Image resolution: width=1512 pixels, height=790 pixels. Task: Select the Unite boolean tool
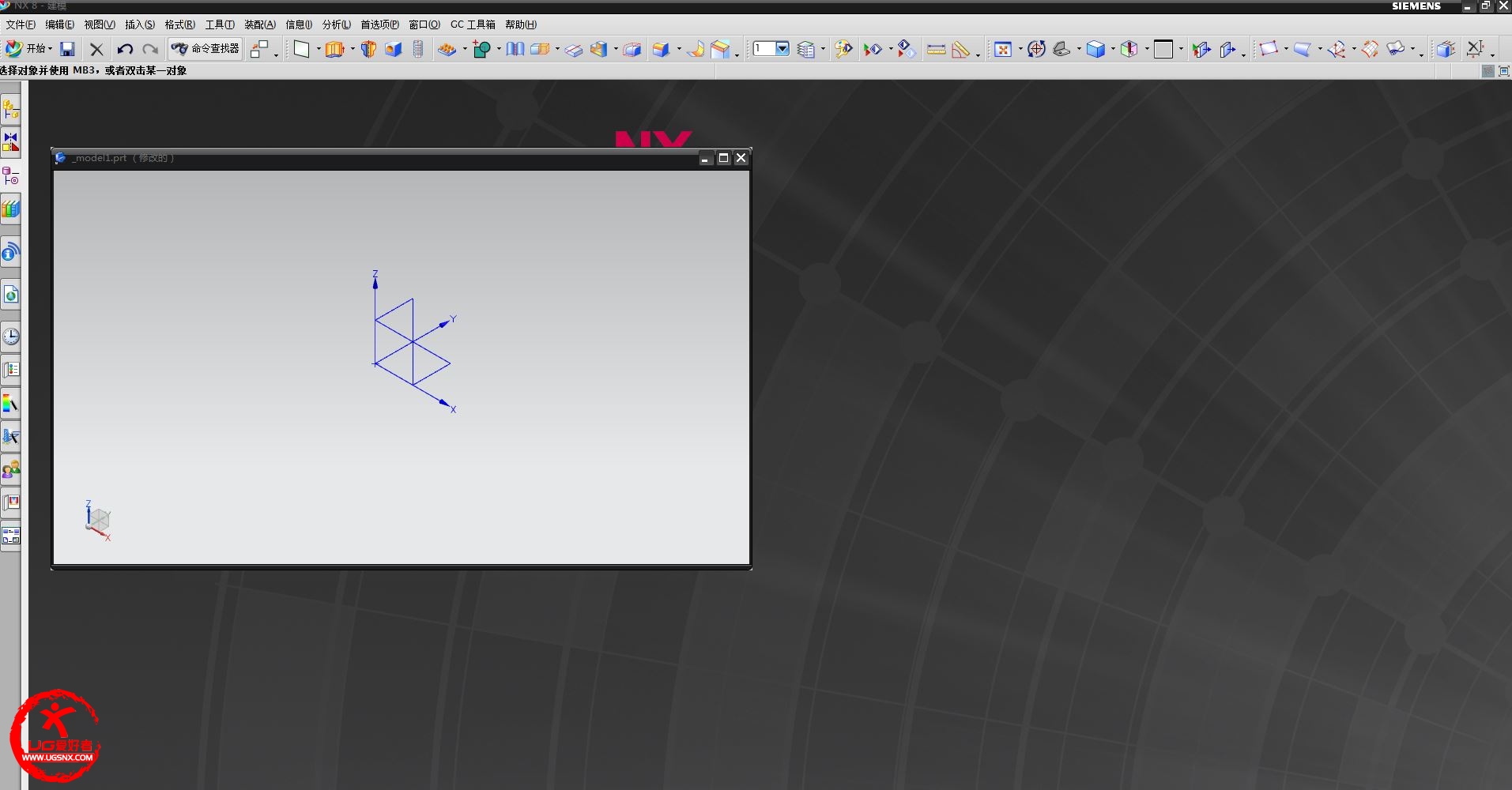(x=482, y=49)
